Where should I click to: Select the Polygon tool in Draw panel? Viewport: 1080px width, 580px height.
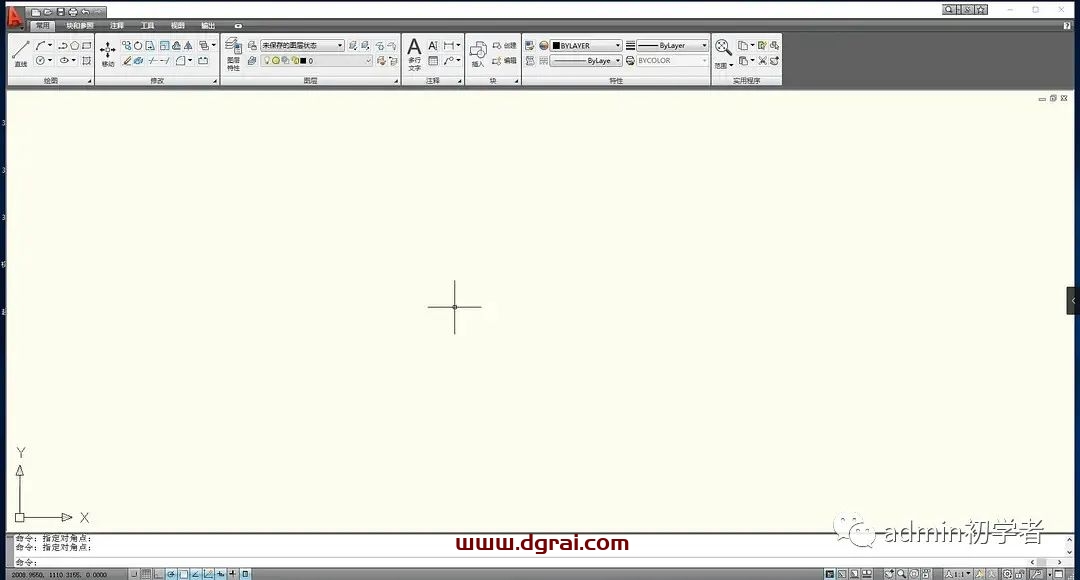[74, 45]
